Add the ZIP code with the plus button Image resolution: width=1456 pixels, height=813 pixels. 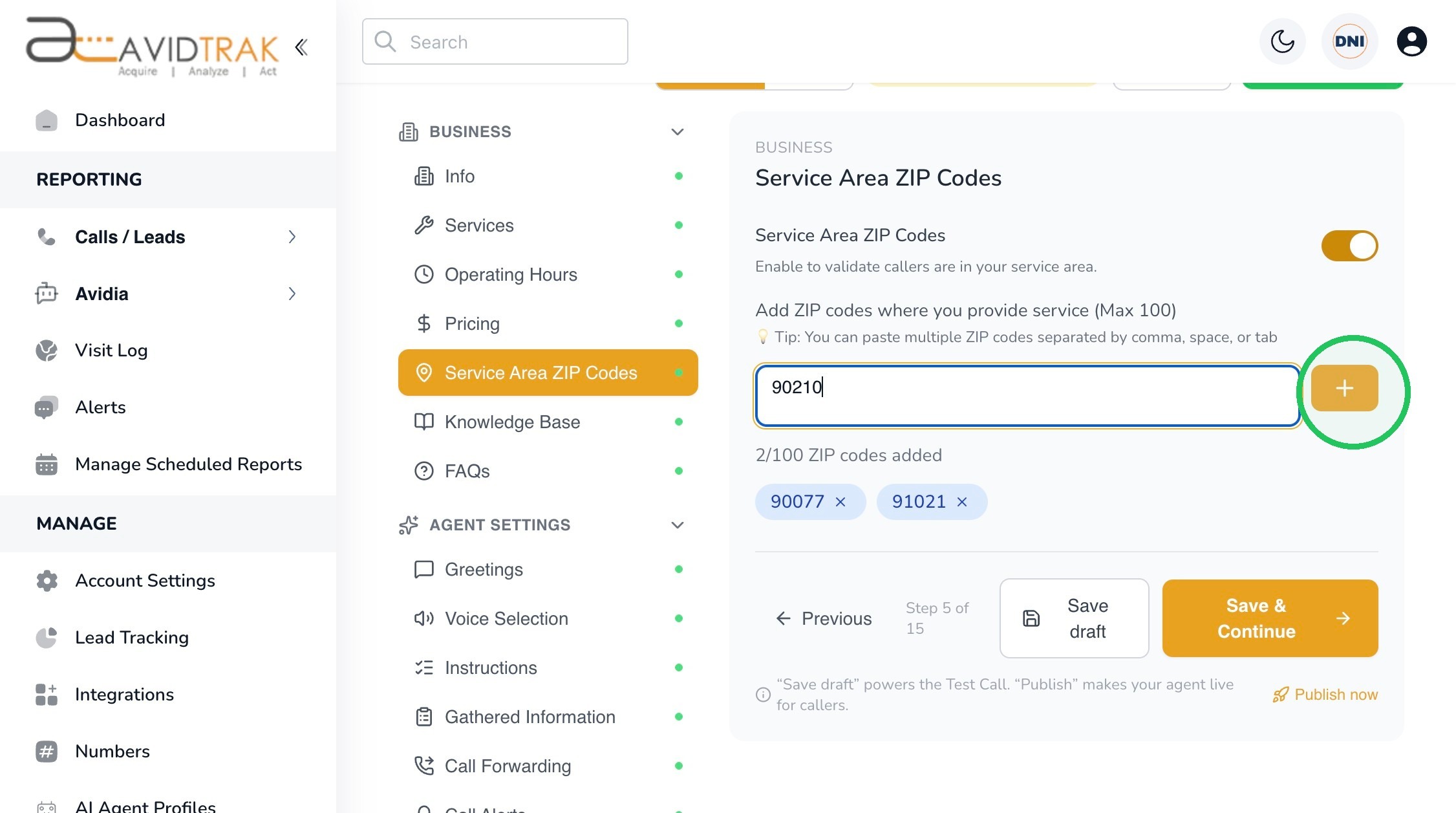click(1344, 388)
